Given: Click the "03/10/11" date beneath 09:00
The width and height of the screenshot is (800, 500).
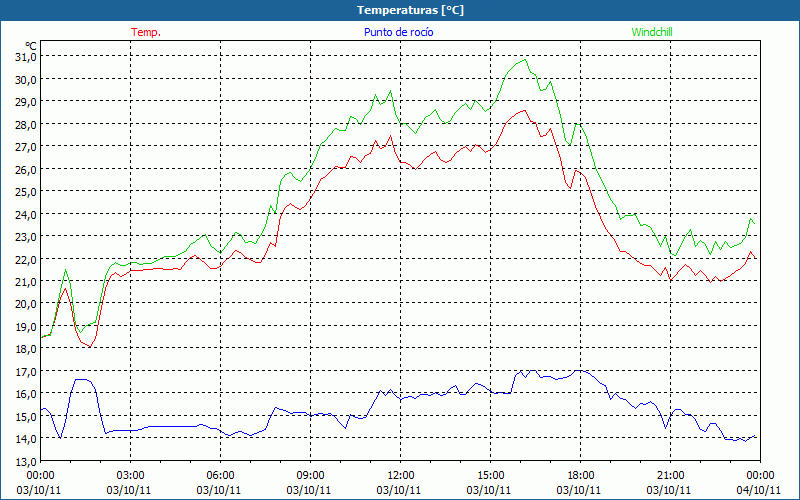Looking at the screenshot, I should point(309,490).
